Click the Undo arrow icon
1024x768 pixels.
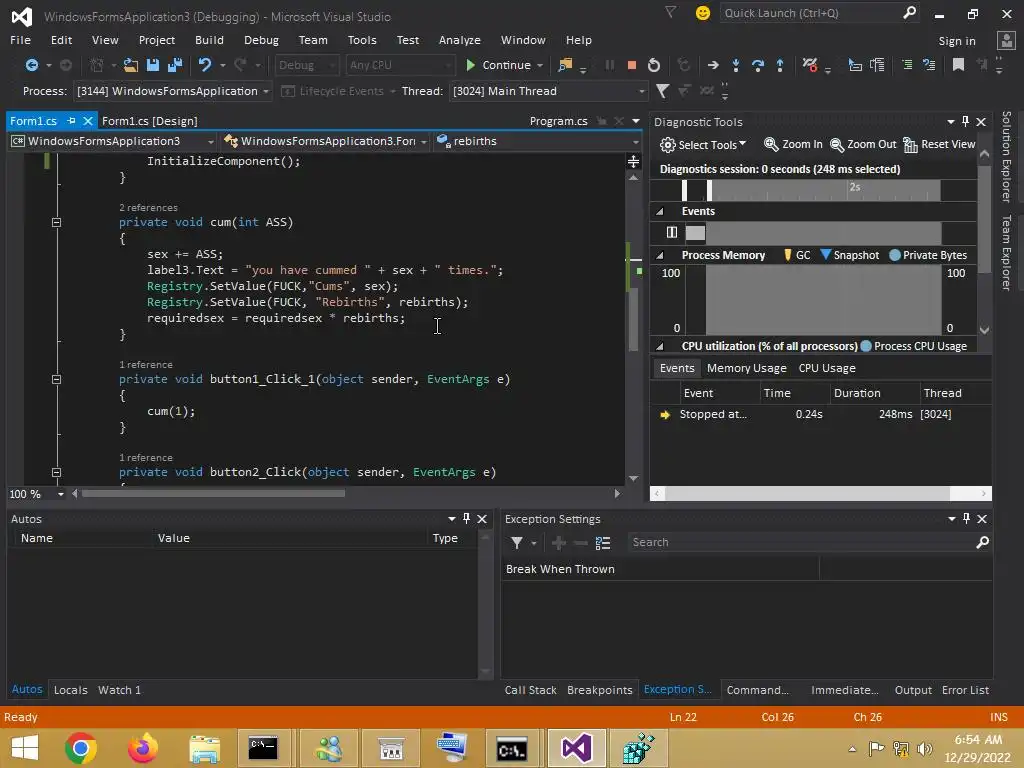[x=204, y=65]
